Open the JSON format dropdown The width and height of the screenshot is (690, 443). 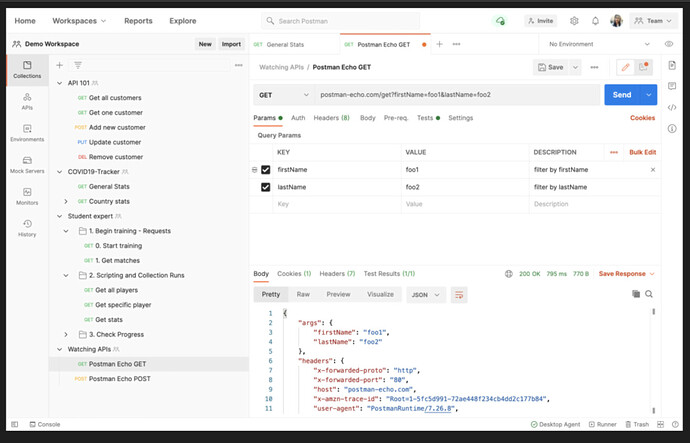point(426,295)
